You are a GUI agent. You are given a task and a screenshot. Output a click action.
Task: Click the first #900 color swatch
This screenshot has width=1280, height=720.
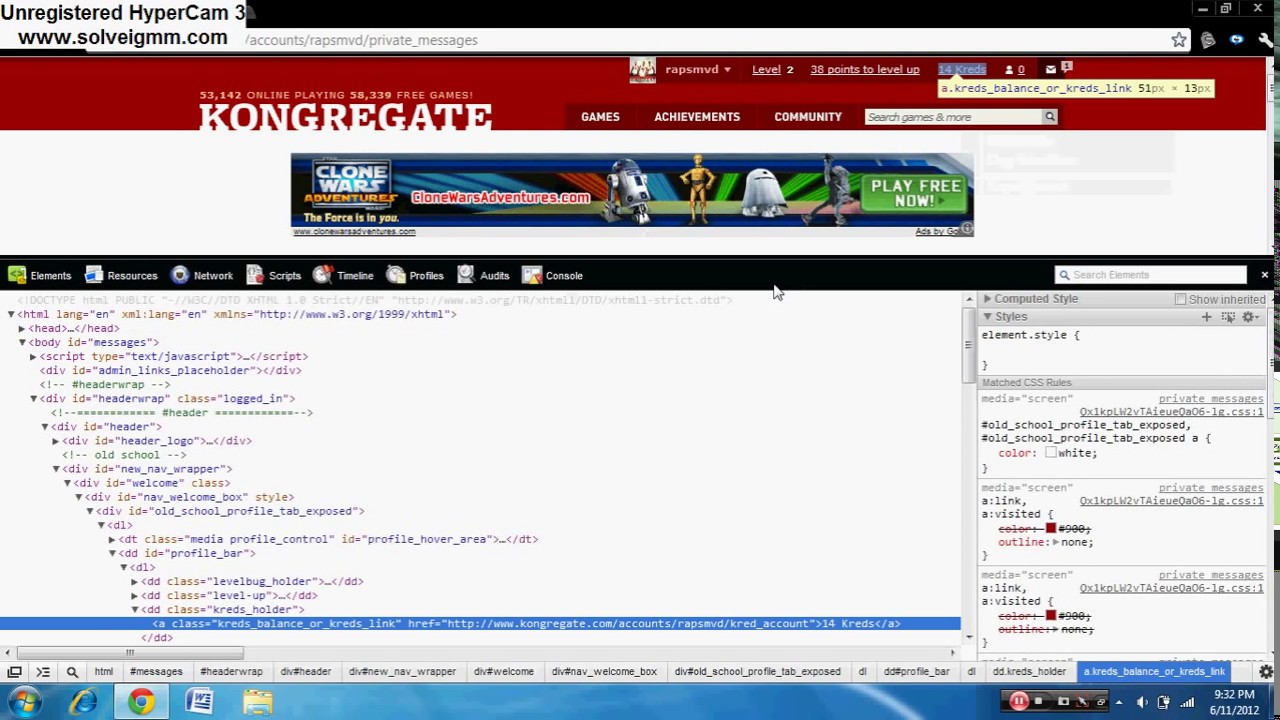[x=1050, y=528]
